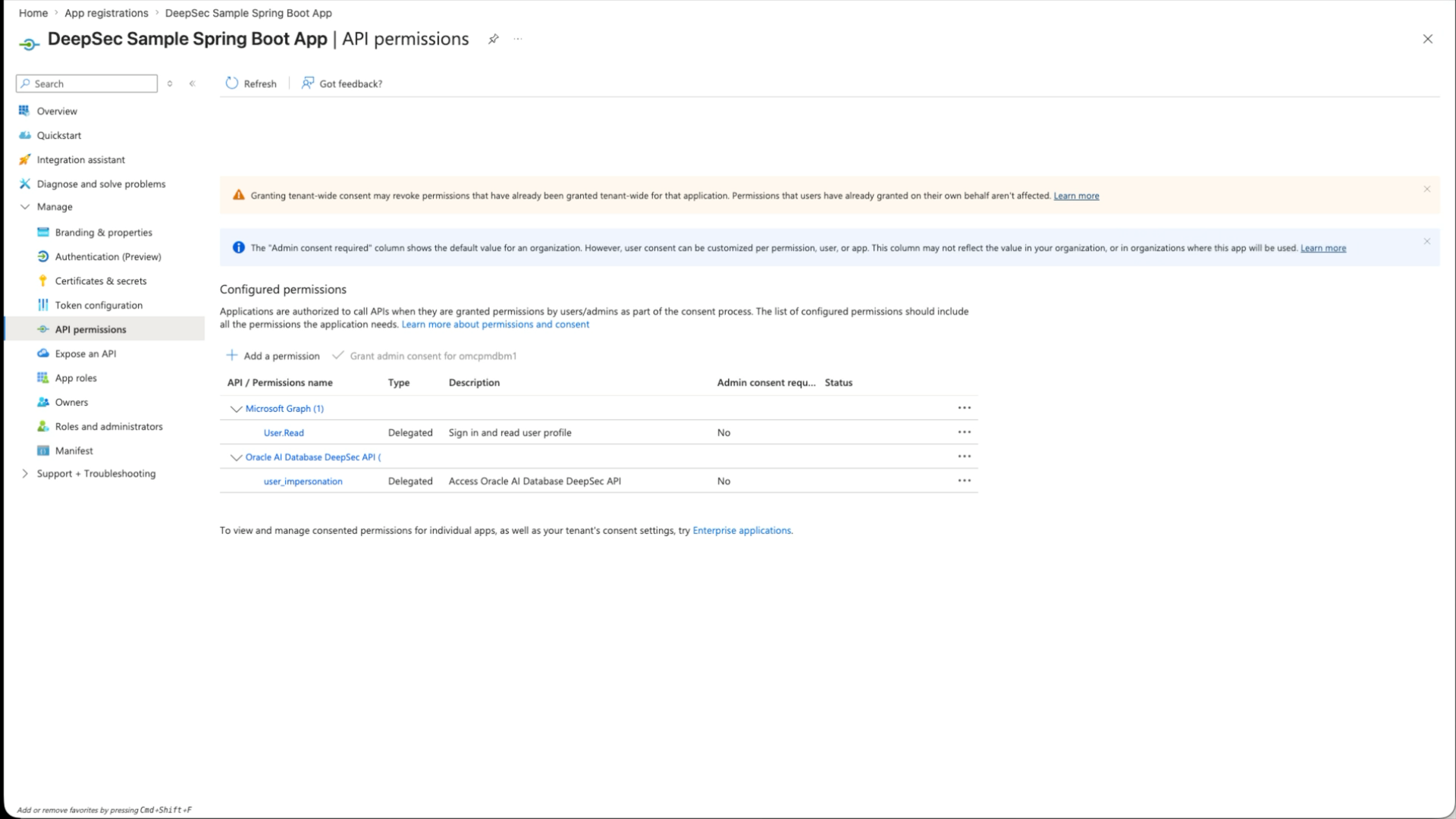Collapse the Oracle AI Database DeepSec API group

click(236, 457)
